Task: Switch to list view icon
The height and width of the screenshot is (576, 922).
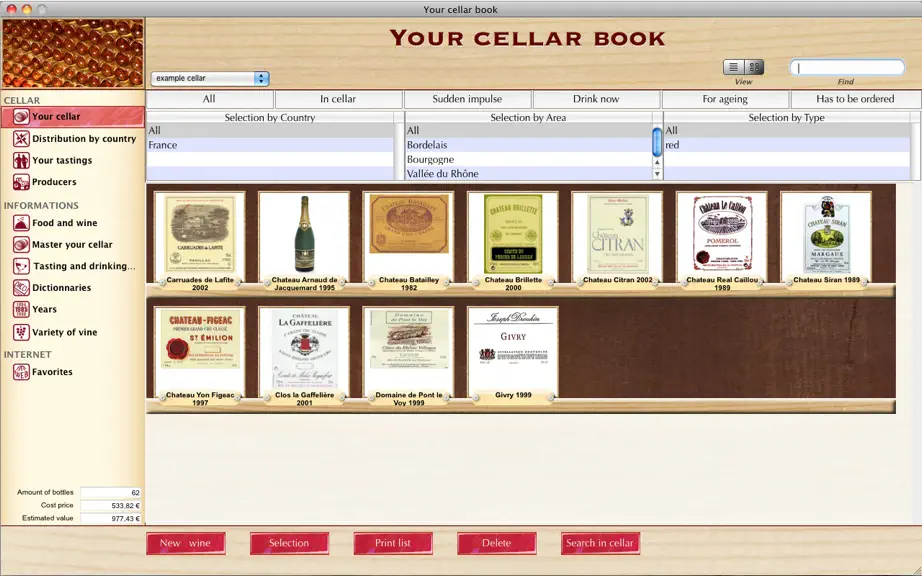Action: click(x=733, y=67)
